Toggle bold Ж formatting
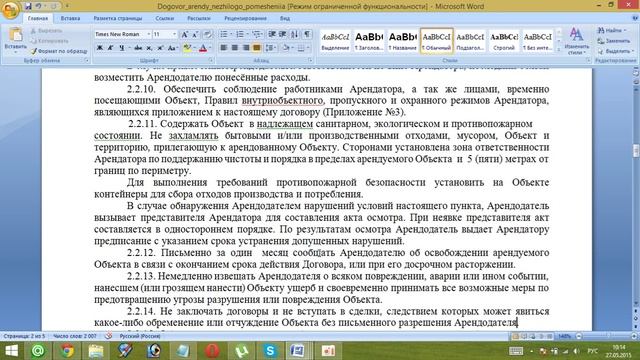The height and width of the screenshot is (360, 640). point(100,48)
